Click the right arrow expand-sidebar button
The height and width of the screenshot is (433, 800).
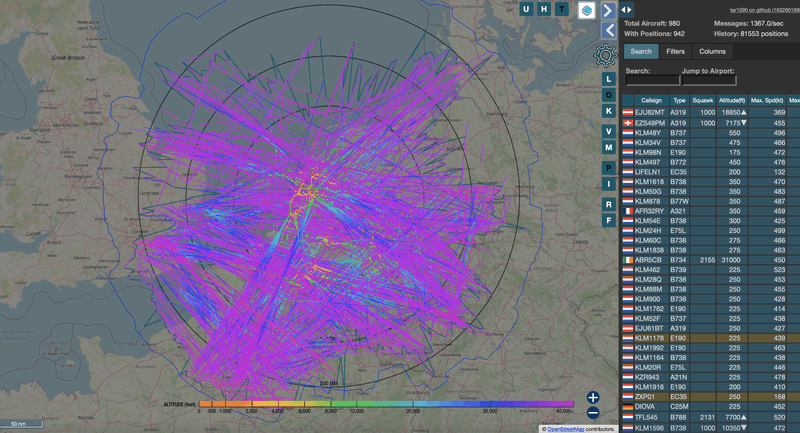[608, 10]
